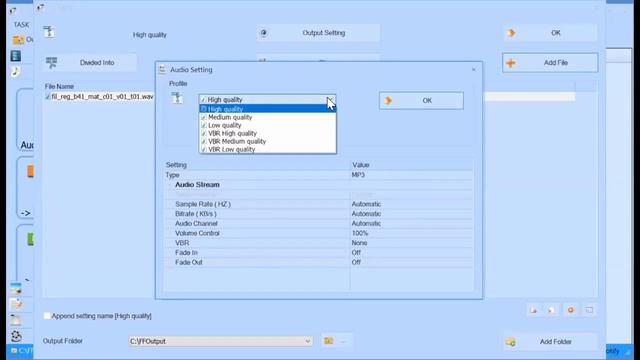This screenshot has width=640, height=360.
Task: Click the grid layout icon above Add Folder
Action: click(x=589, y=310)
